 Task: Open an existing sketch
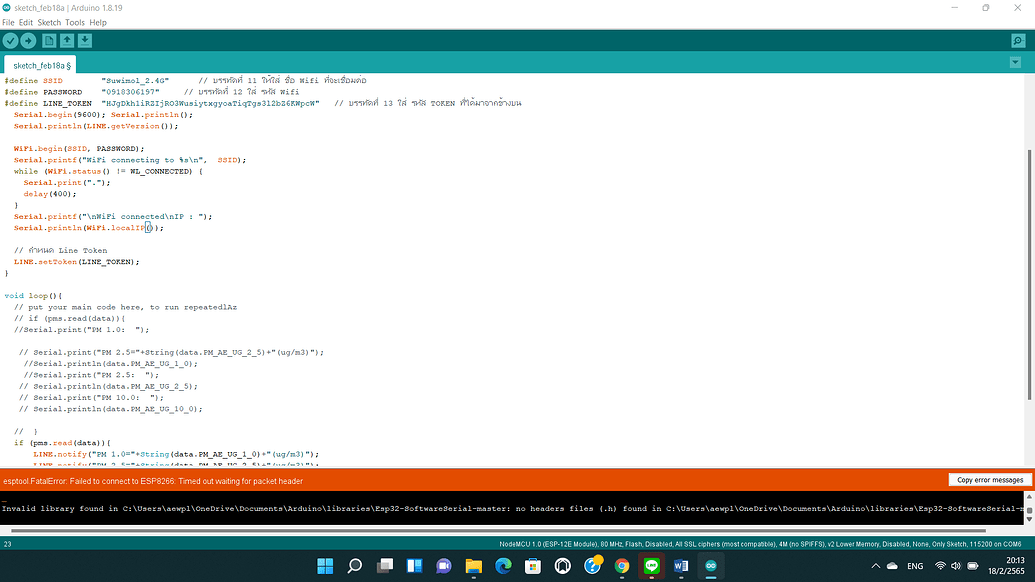tap(67, 41)
